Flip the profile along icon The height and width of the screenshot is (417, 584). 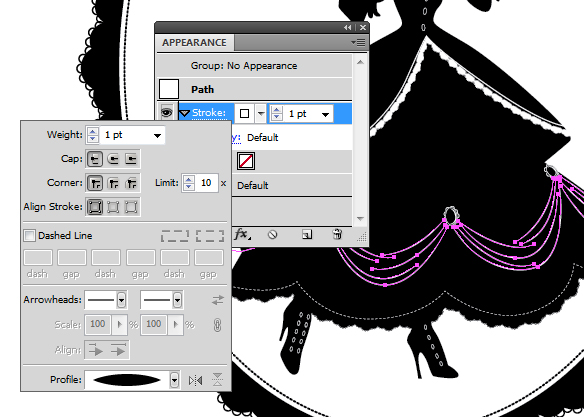pyautogui.click(x=196, y=380)
